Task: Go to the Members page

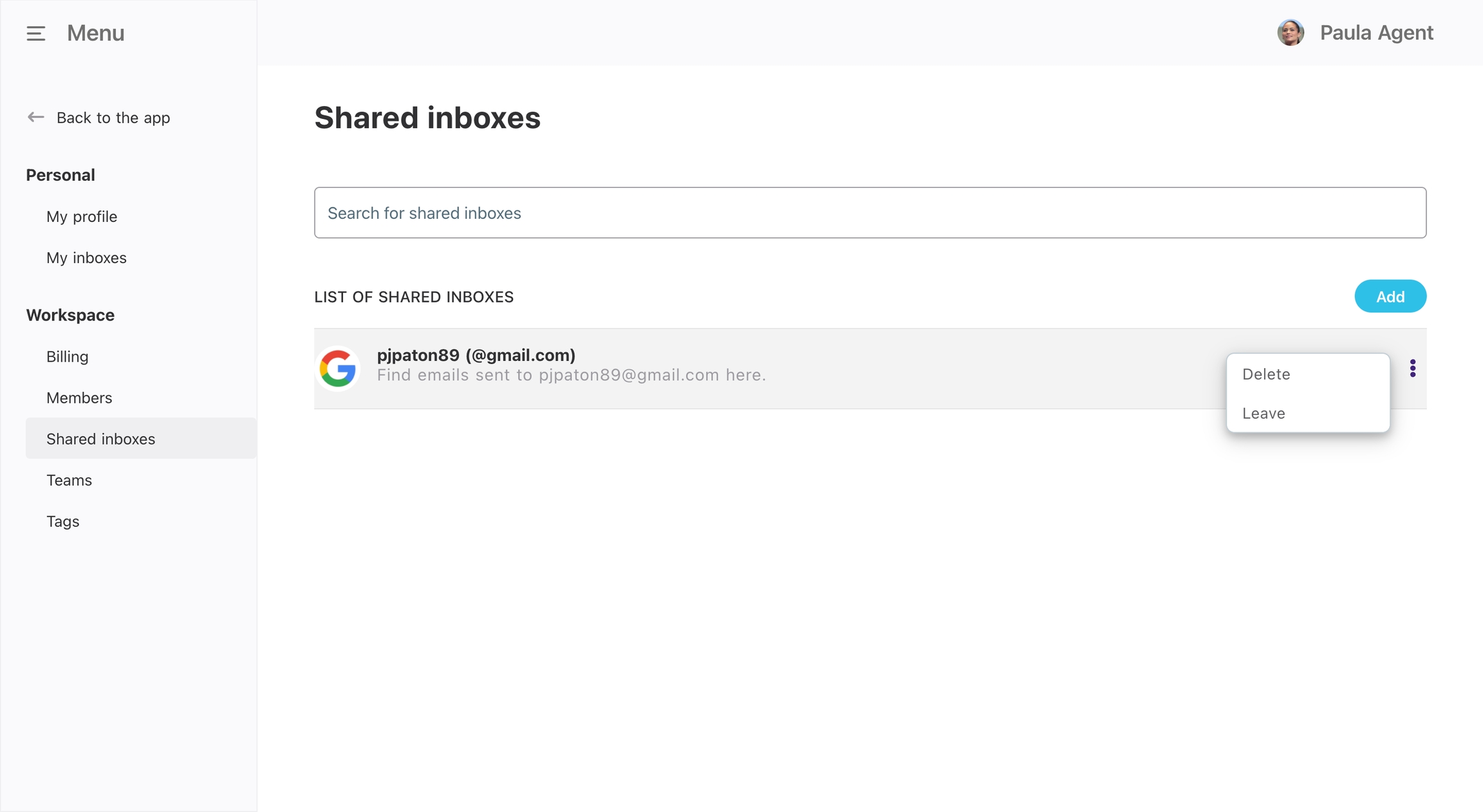Action: (x=79, y=398)
